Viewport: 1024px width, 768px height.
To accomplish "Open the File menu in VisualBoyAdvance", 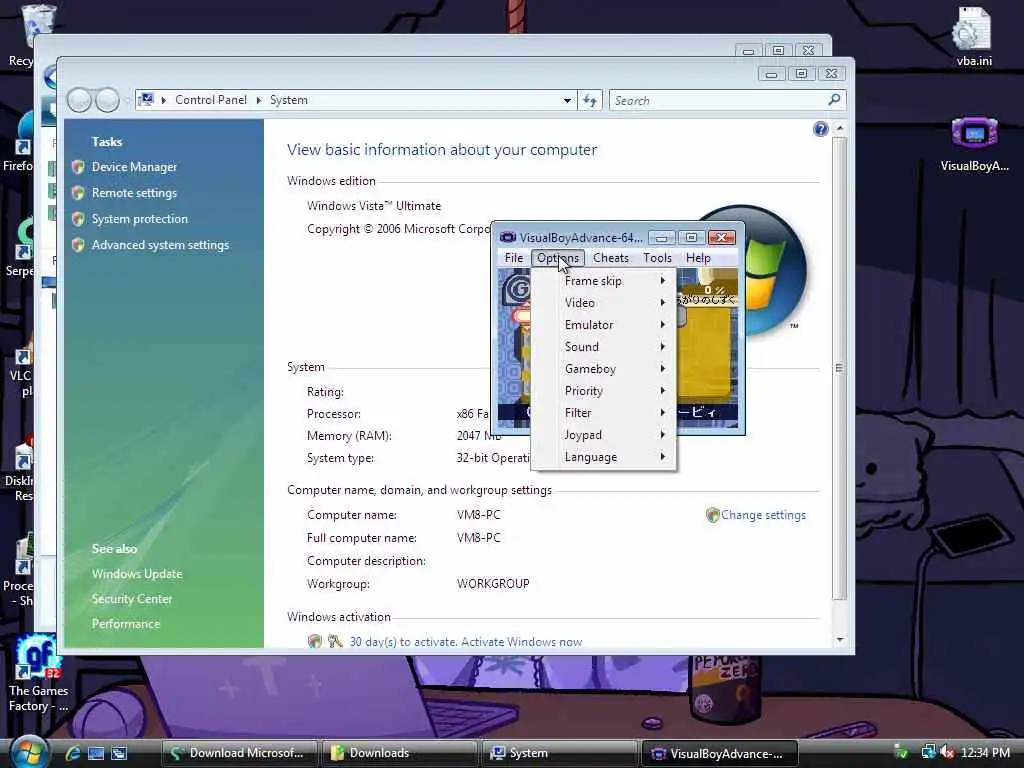I will tap(514, 258).
